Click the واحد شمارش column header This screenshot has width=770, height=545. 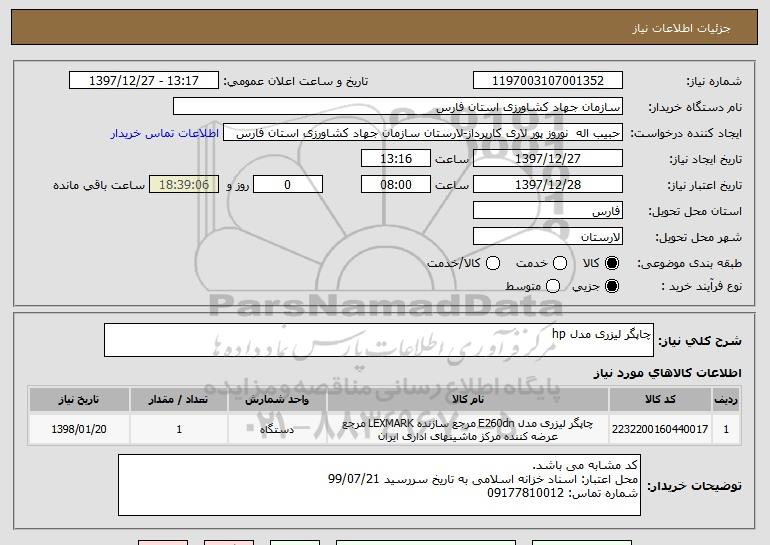[x=277, y=400]
